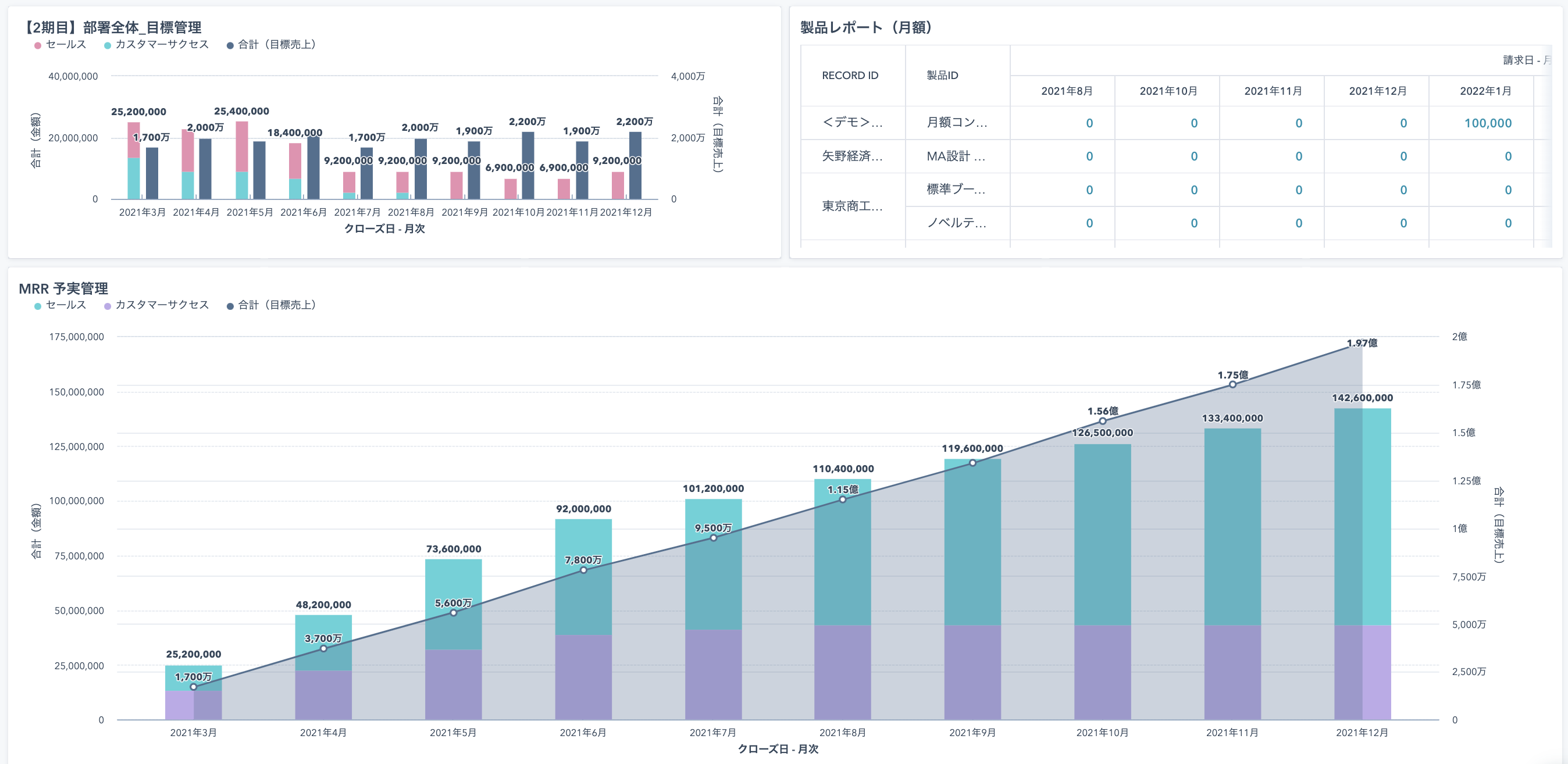Viewport: 1568px width, 764px height.
Task: Click the 1,700万 target line point in MRR chart
Action: [194, 687]
